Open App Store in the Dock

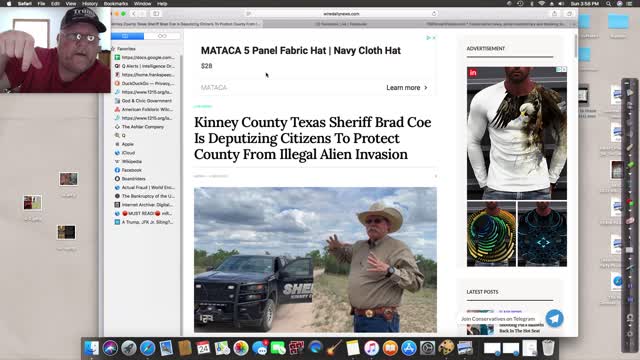coord(409,348)
